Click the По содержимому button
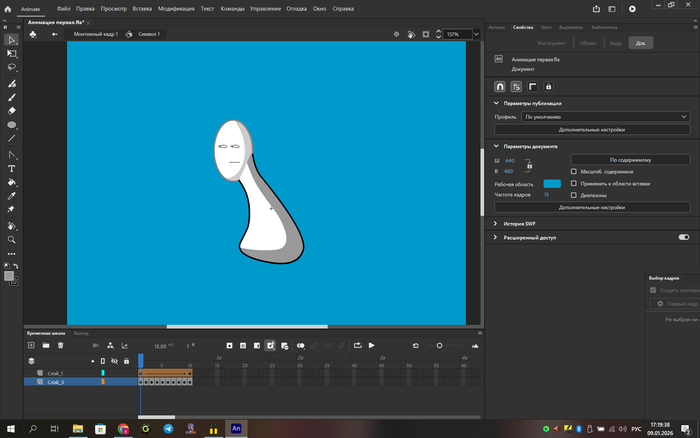 (x=630, y=159)
